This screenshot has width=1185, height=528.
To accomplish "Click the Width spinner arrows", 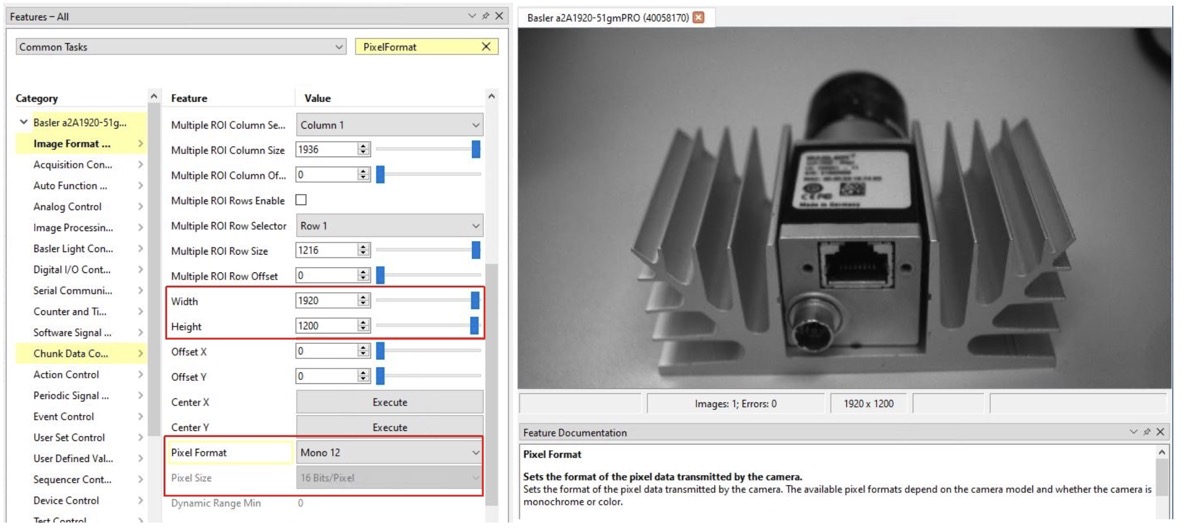I will pos(364,301).
